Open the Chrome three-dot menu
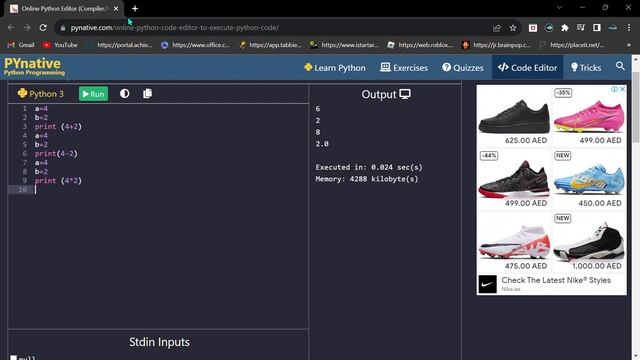640x360 pixels. 629,28
